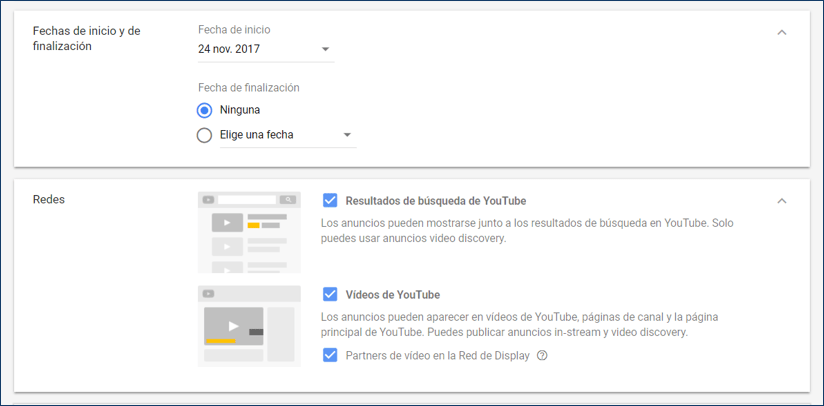Uncheck Partners de vídeo en la Red de Display
This screenshot has height=406, width=824.
point(330,356)
